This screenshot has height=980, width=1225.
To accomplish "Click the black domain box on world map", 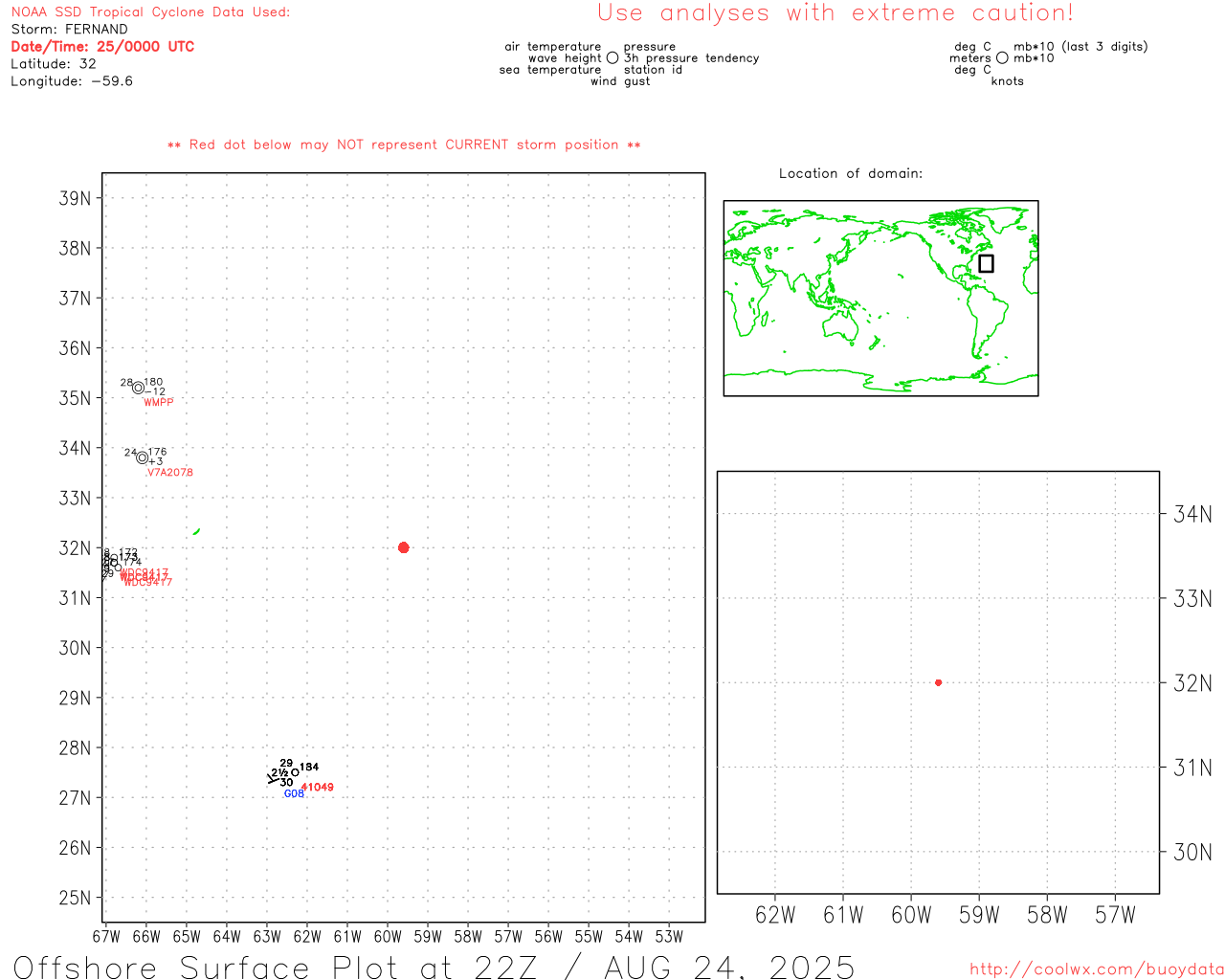I will pos(986,263).
